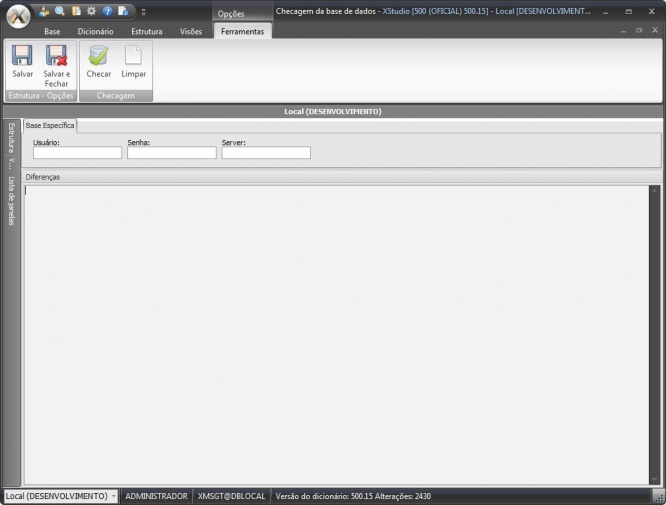Expand the quick access toolbar customize arrow
The height and width of the screenshot is (505, 666).
pos(143,12)
